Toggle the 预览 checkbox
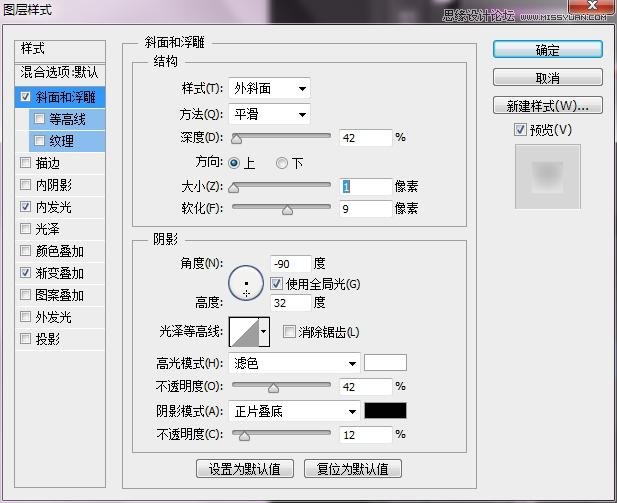The image size is (617, 503). coord(520,129)
